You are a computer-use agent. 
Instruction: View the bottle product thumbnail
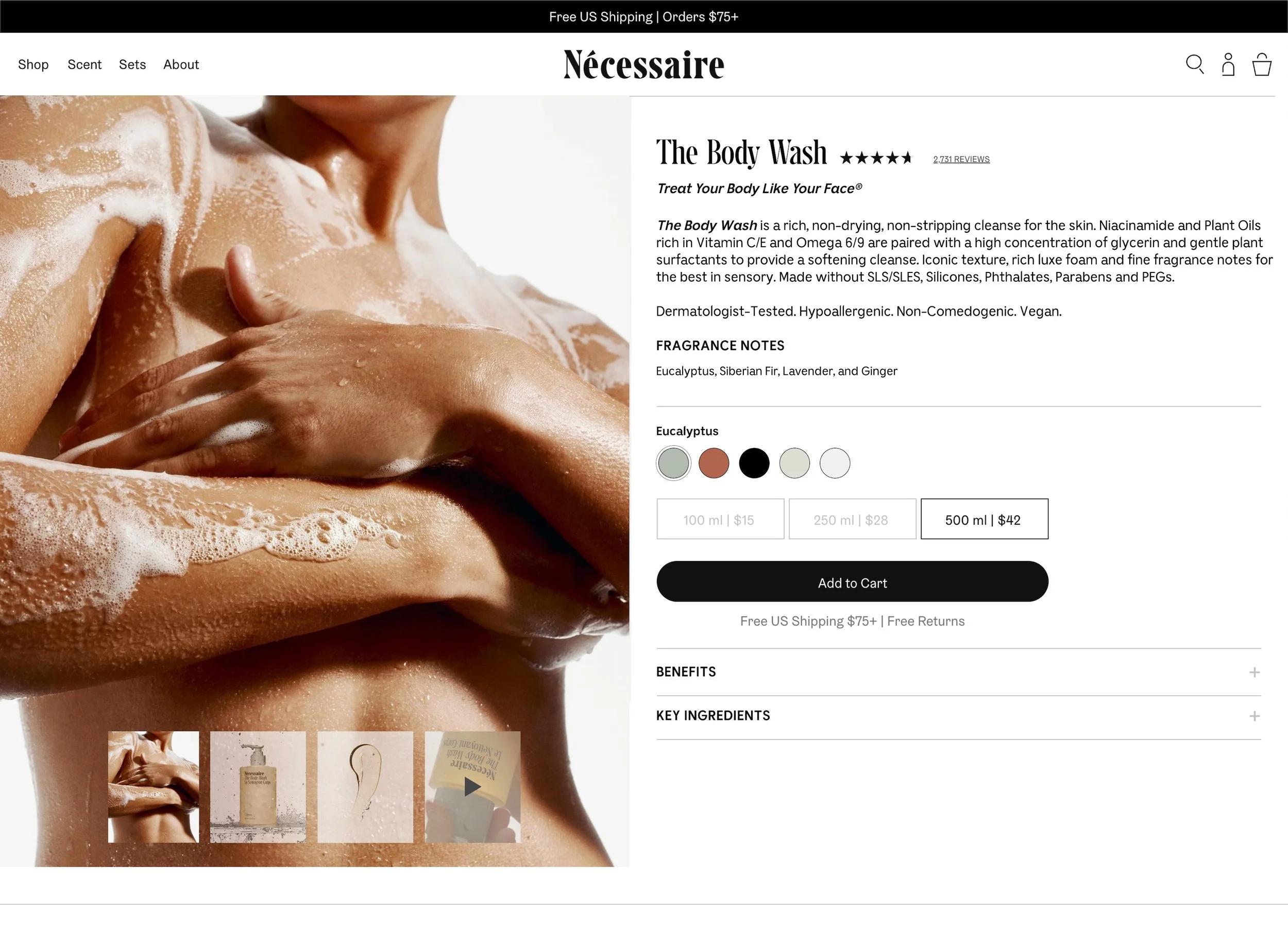(258, 787)
